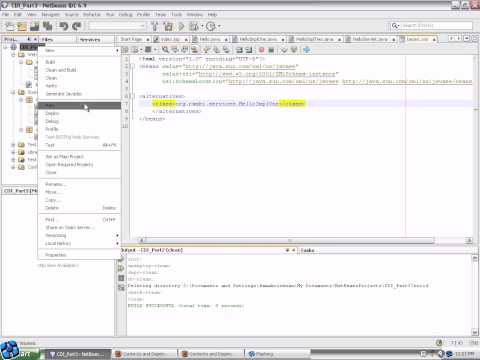Click the Check XML icon in editor toolbar
This screenshot has width=480, height=360.
tap(284, 50)
